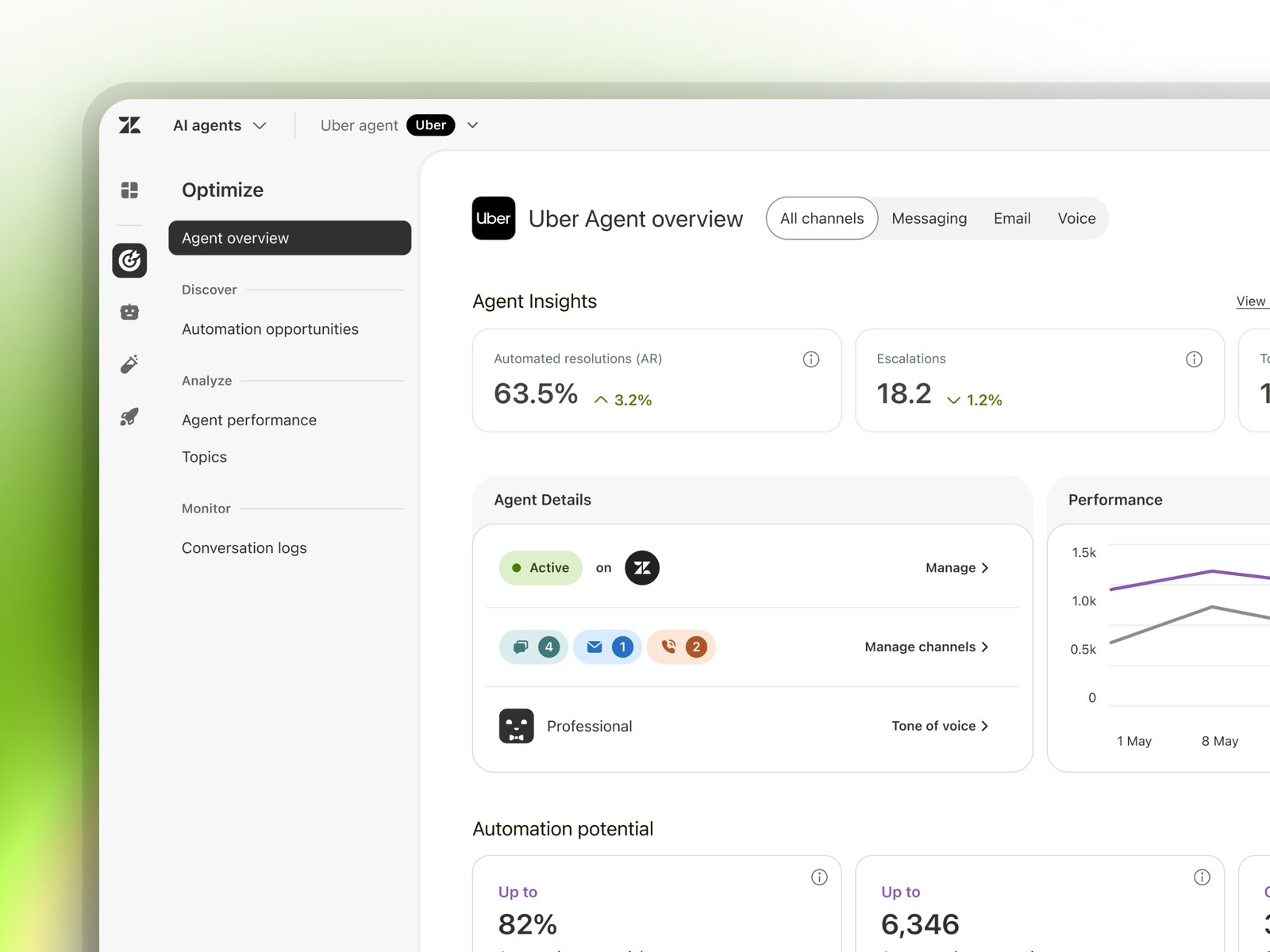Click the Uber logo beside overview title
The width and height of the screenshot is (1270, 952).
coord(494,218)
